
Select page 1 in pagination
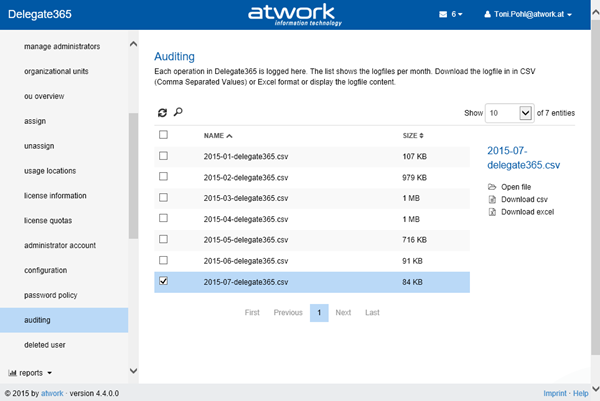click(x=319, y=313)
